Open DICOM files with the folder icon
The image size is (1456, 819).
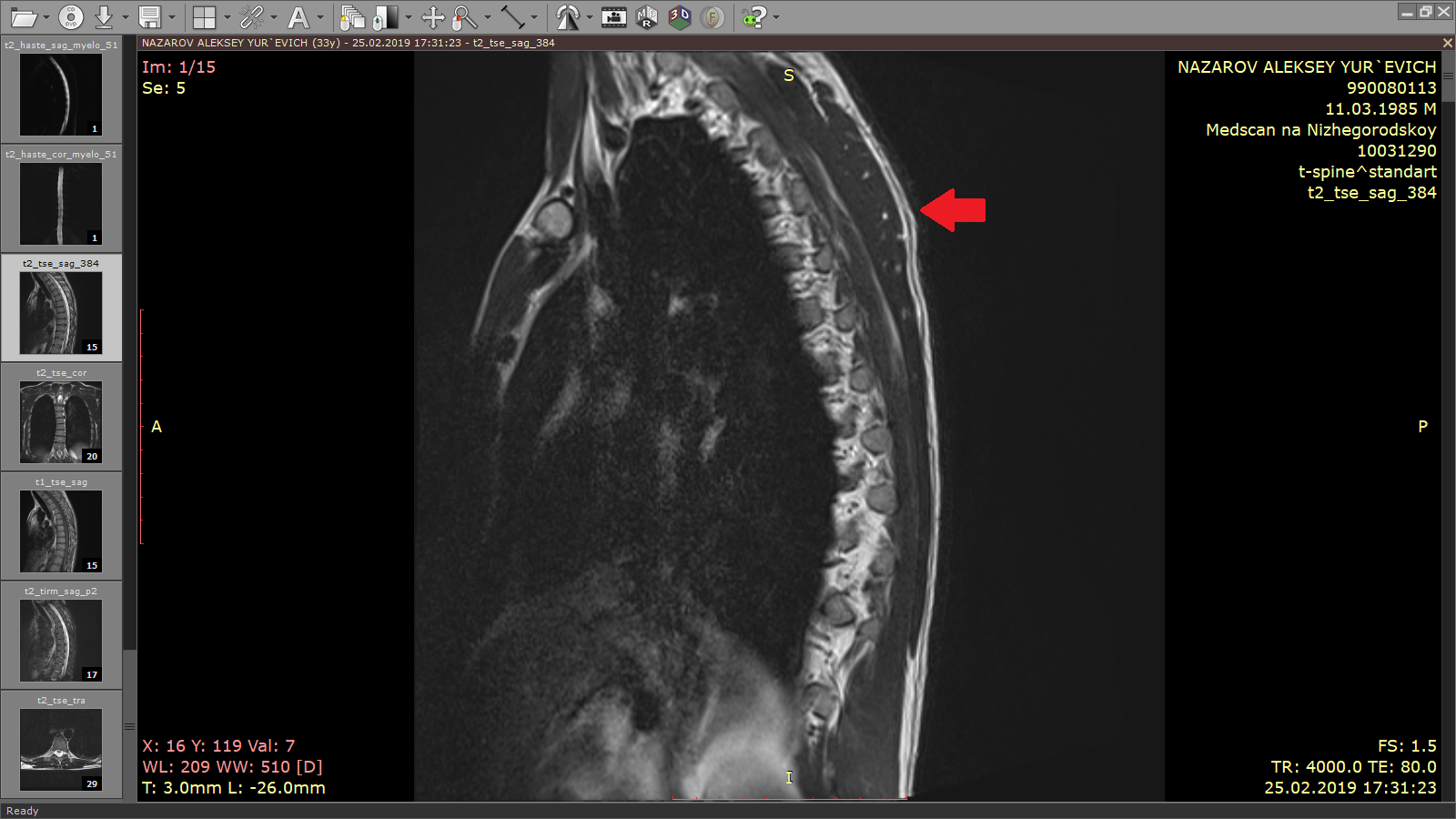click(24, 16)
